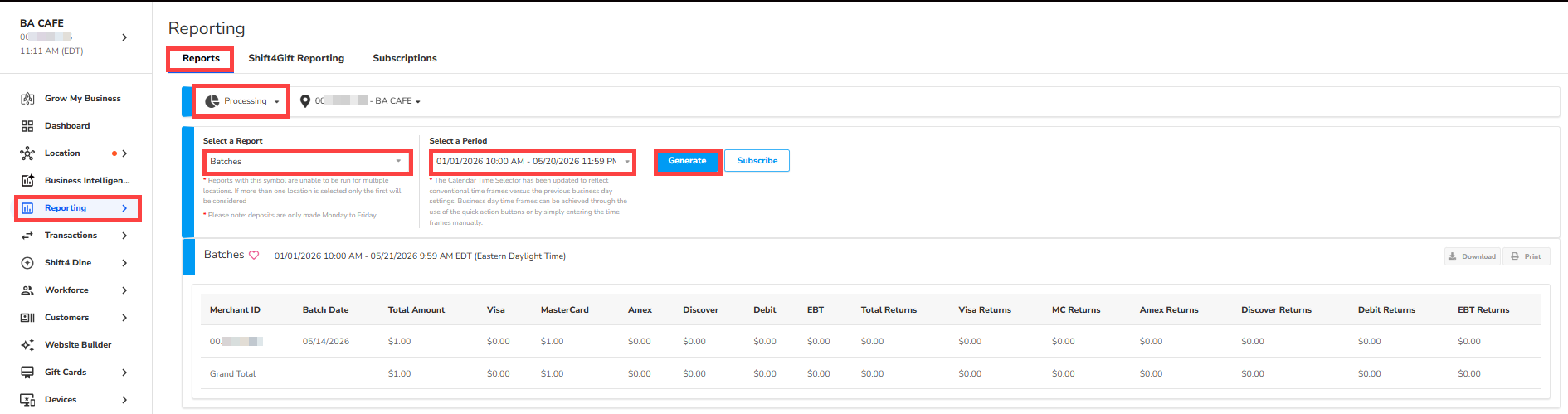The image size is (1568, 414).
Task: Switch to the Shift4Gift Reporting tab
Action: (x=296, y=58)
